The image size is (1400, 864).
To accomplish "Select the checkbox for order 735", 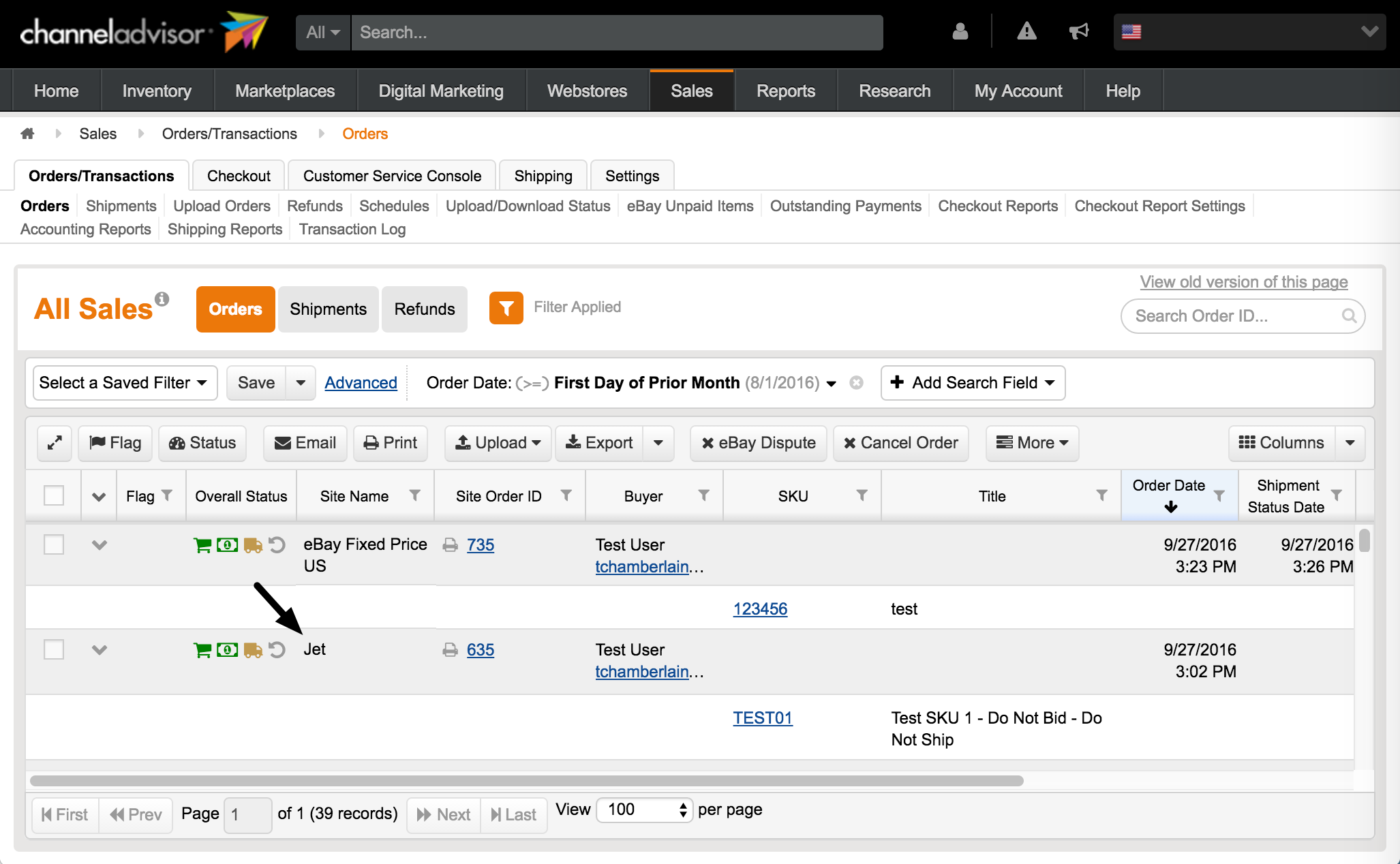I will coord(54,545).
